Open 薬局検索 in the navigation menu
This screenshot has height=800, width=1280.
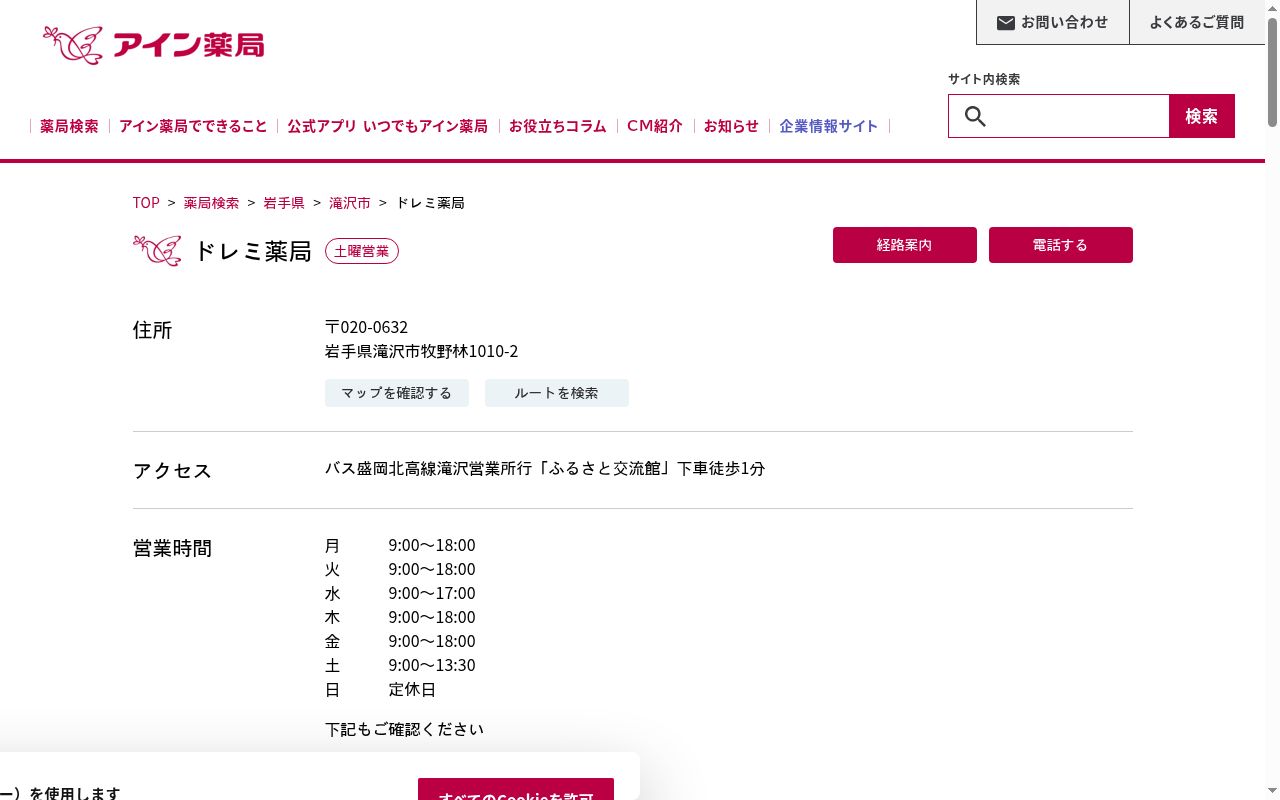click(x=70, y=126)
